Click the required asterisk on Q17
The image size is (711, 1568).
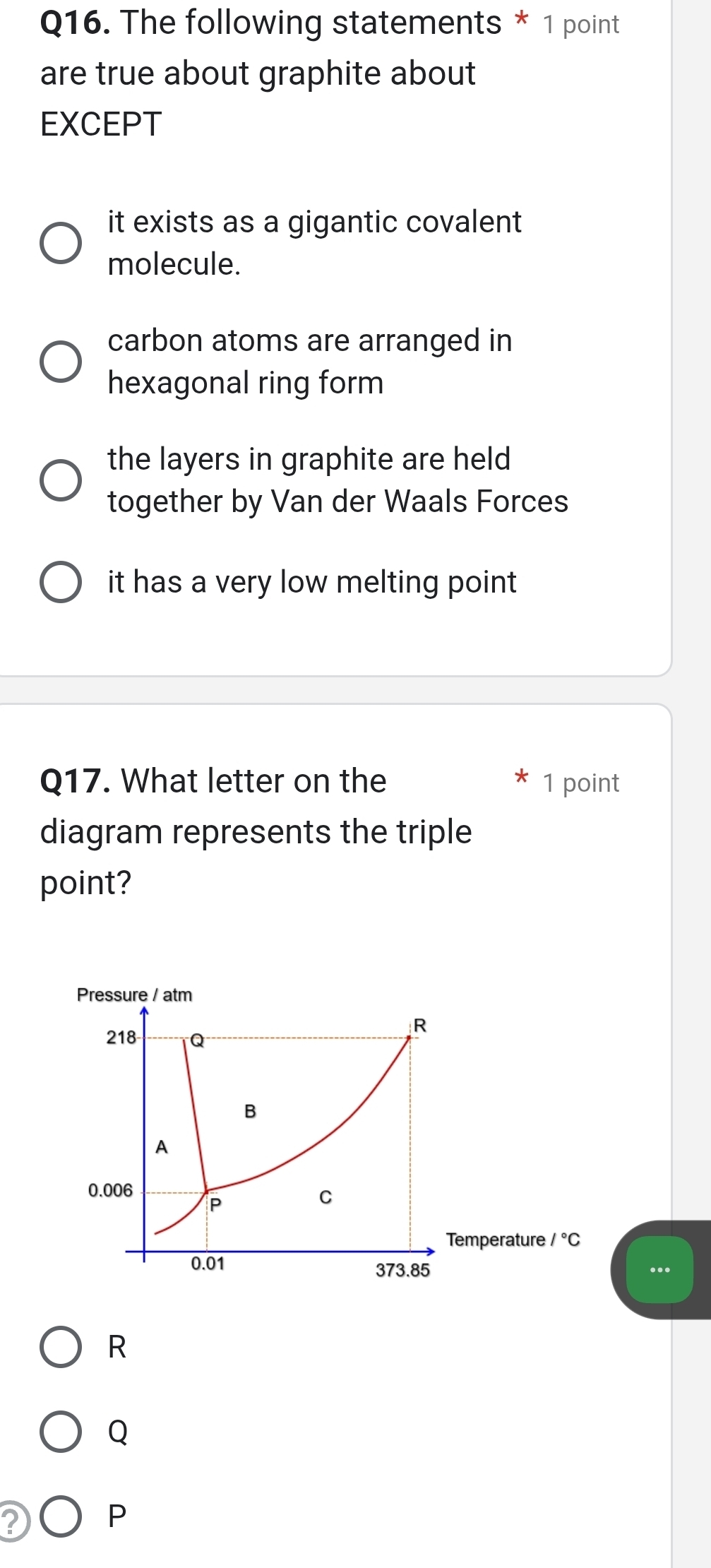click(x=520, y=778)
